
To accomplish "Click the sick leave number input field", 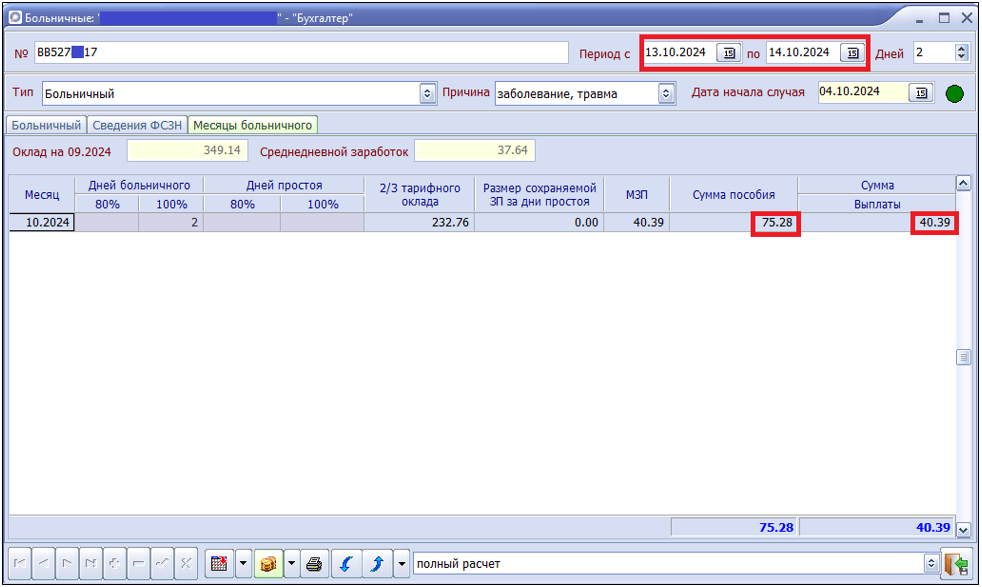I will pos(300,53).
